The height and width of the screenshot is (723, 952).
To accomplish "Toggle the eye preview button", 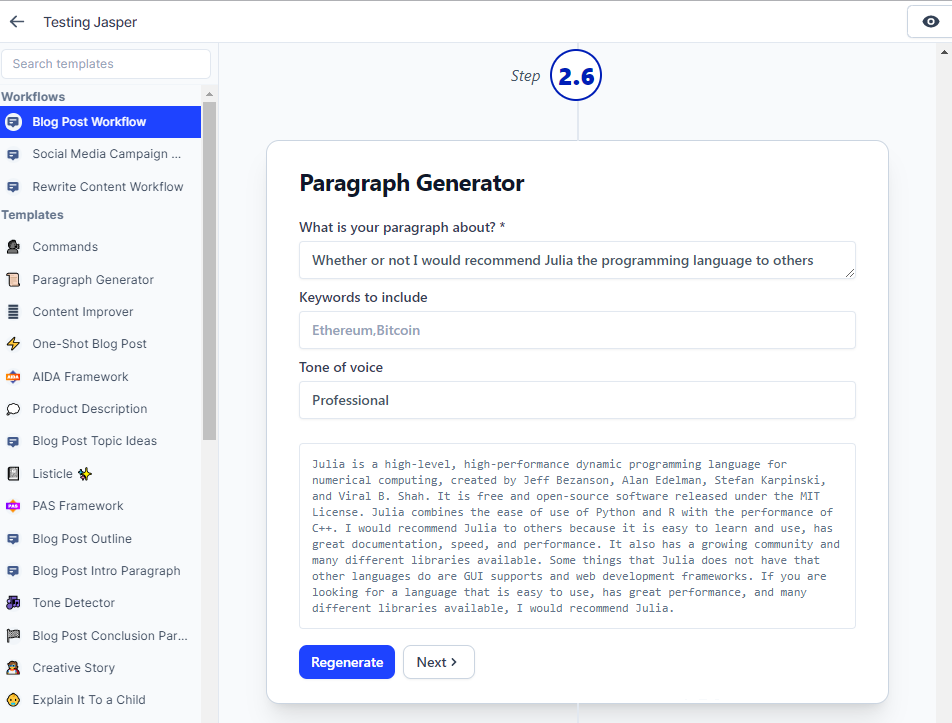I will pyautogui.click(x=930, y=22).
